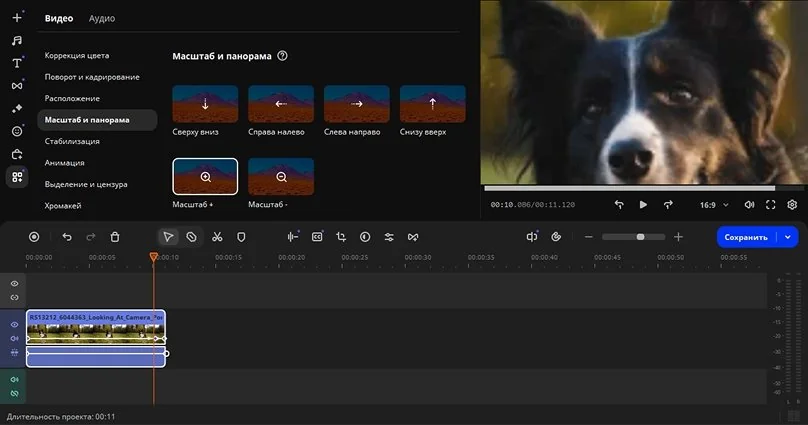Click help icon next to Масштаб и панорама
Viewport: 808px width, 425px height.
point(282,56)
